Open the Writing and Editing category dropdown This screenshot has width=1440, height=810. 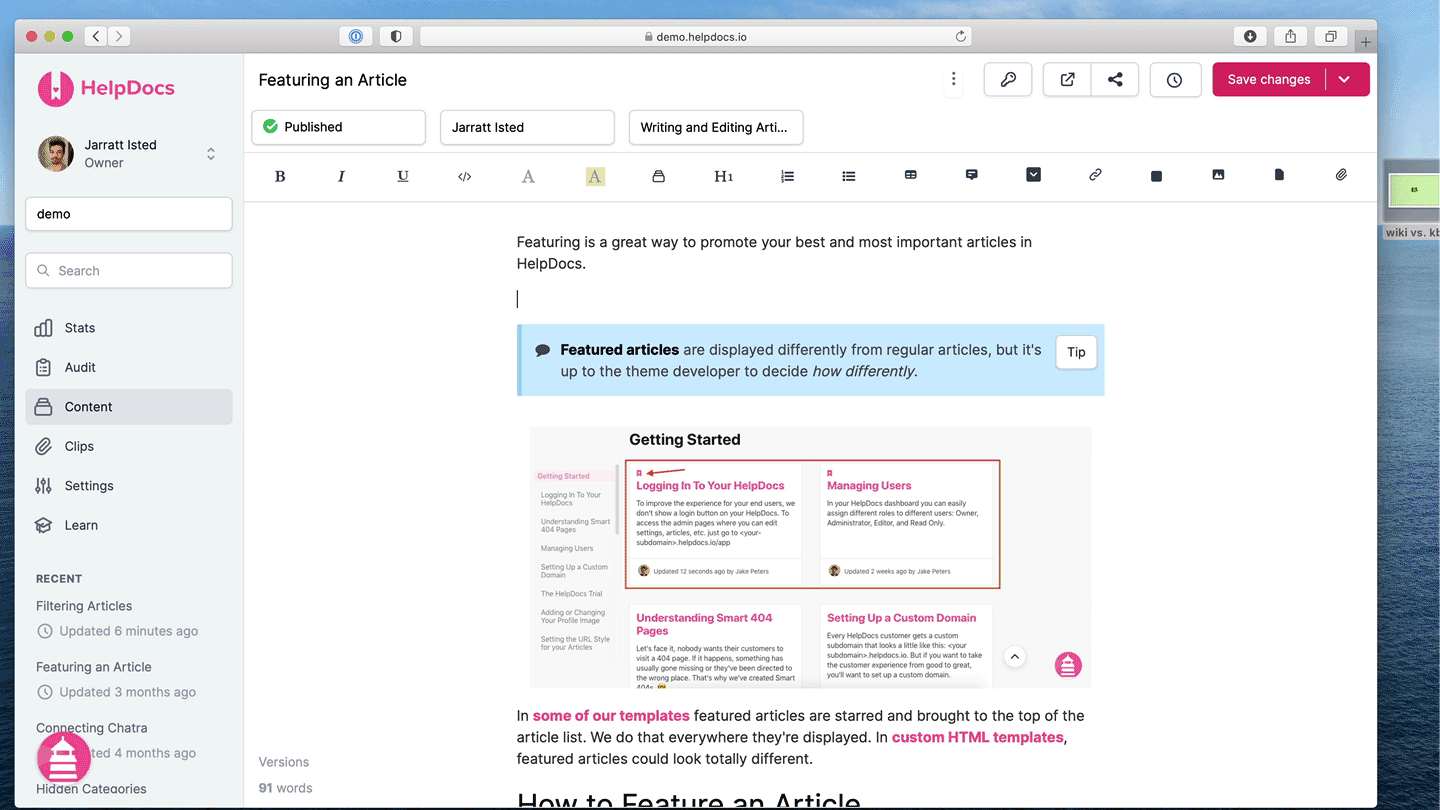(716, 127)
